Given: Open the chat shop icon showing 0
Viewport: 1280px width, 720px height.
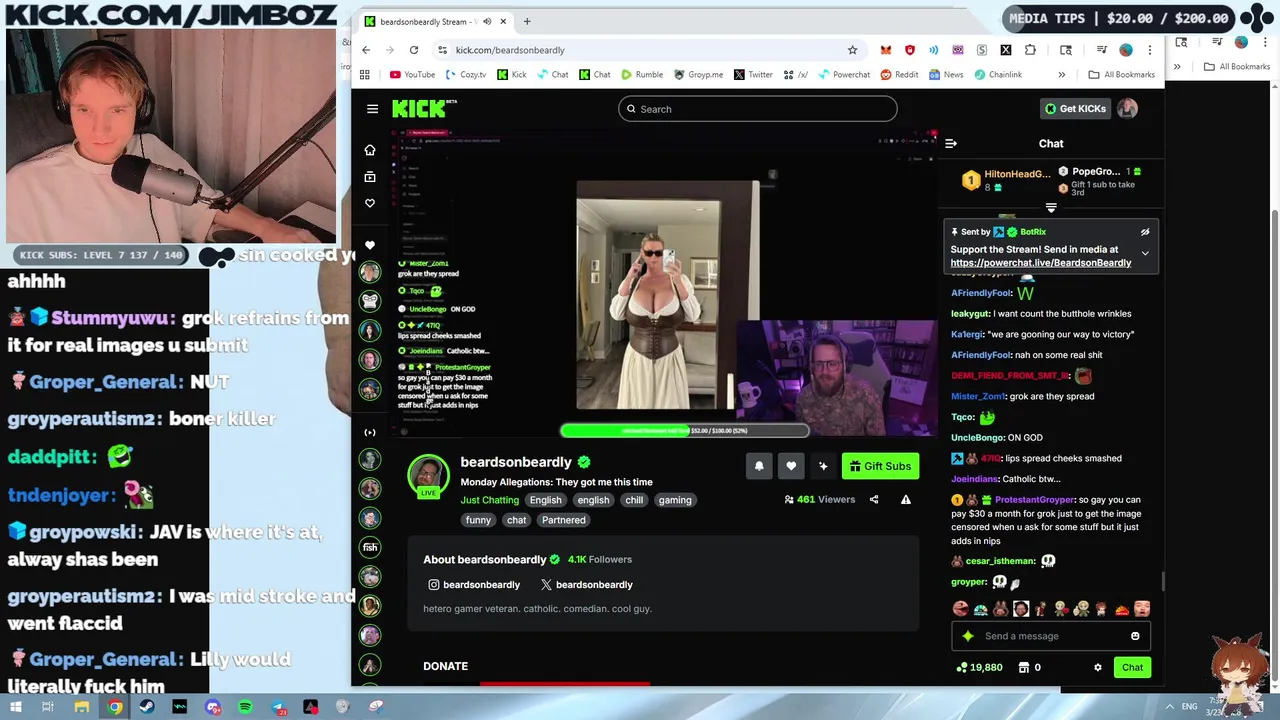Looking at the screenshot, I should click(1030, 667).
